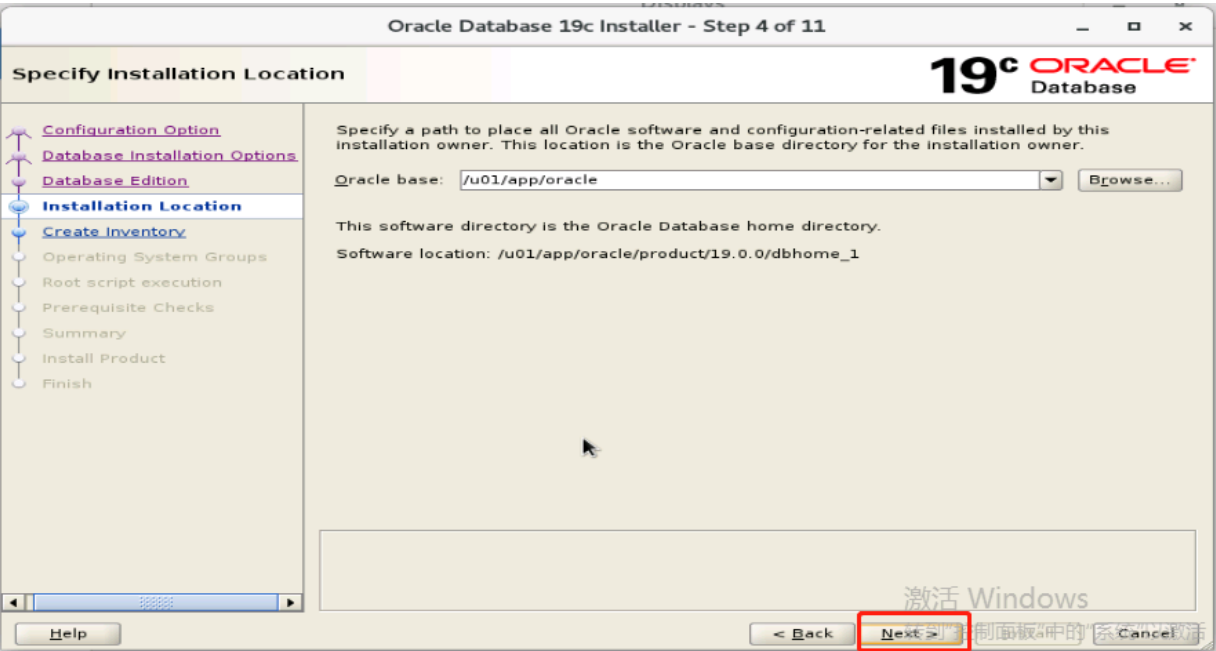Expand the Oracle base dropdown arrow

tap(1051, 180)
